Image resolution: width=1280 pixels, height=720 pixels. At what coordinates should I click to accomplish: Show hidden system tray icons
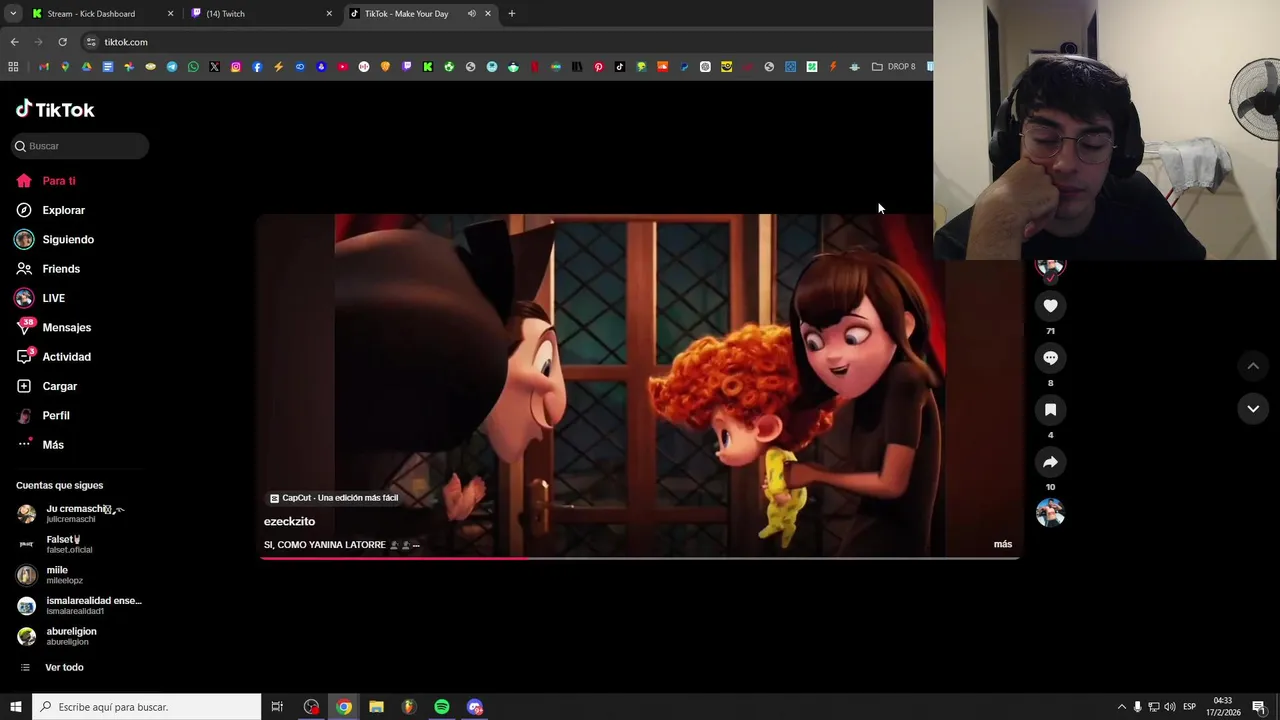click(1121, 707)
